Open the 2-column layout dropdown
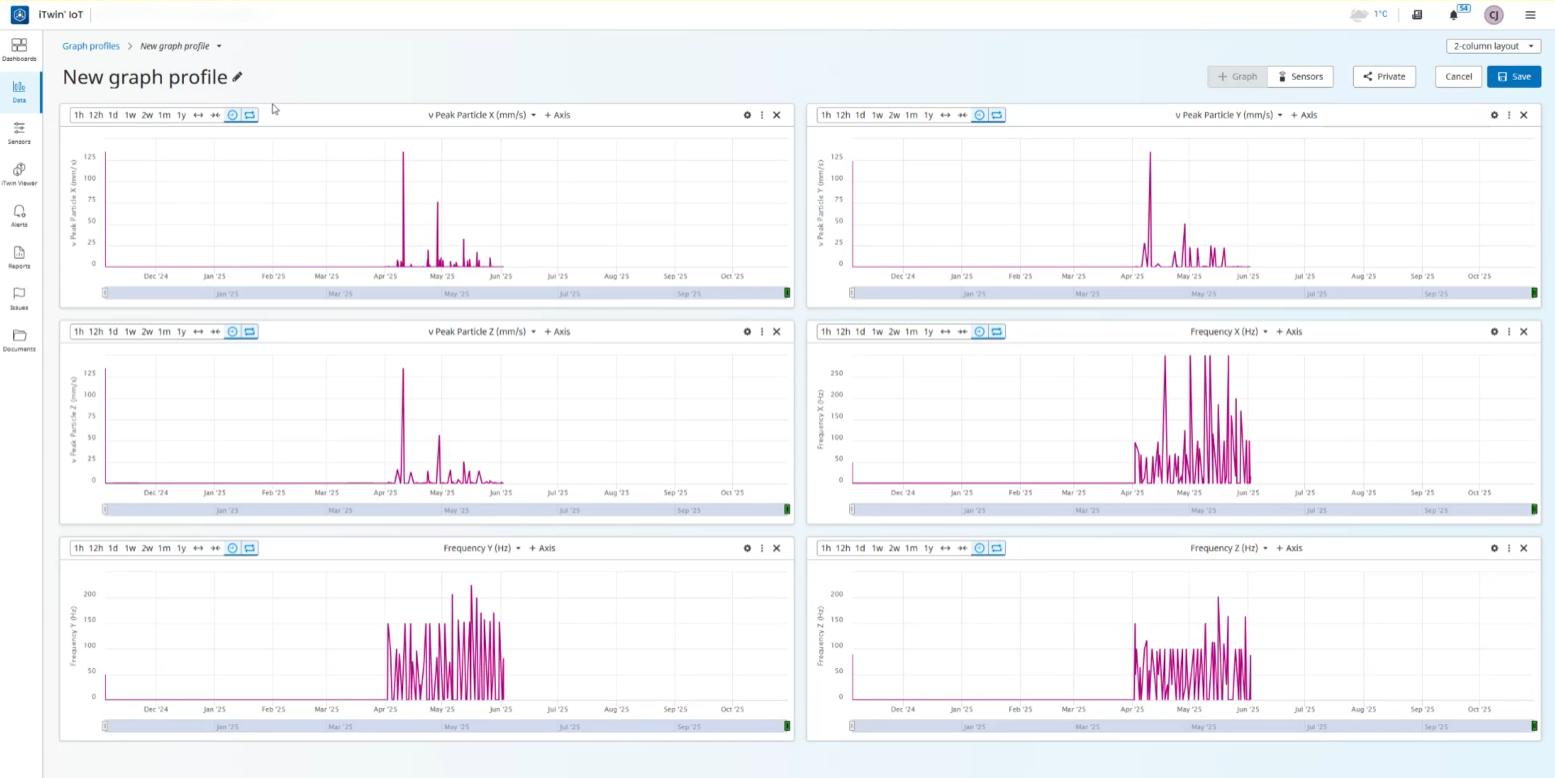The image size is (1555, 778). tap(1493, 46)
